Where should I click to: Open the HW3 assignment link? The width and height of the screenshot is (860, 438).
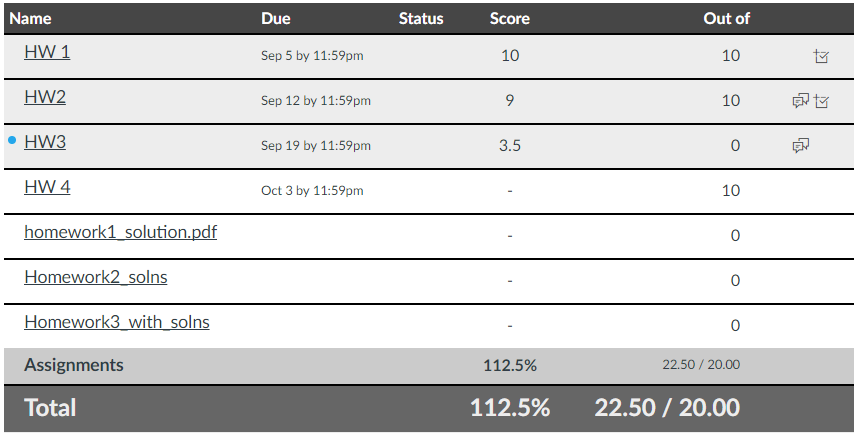pyautogui.click(x=45, y=142)
